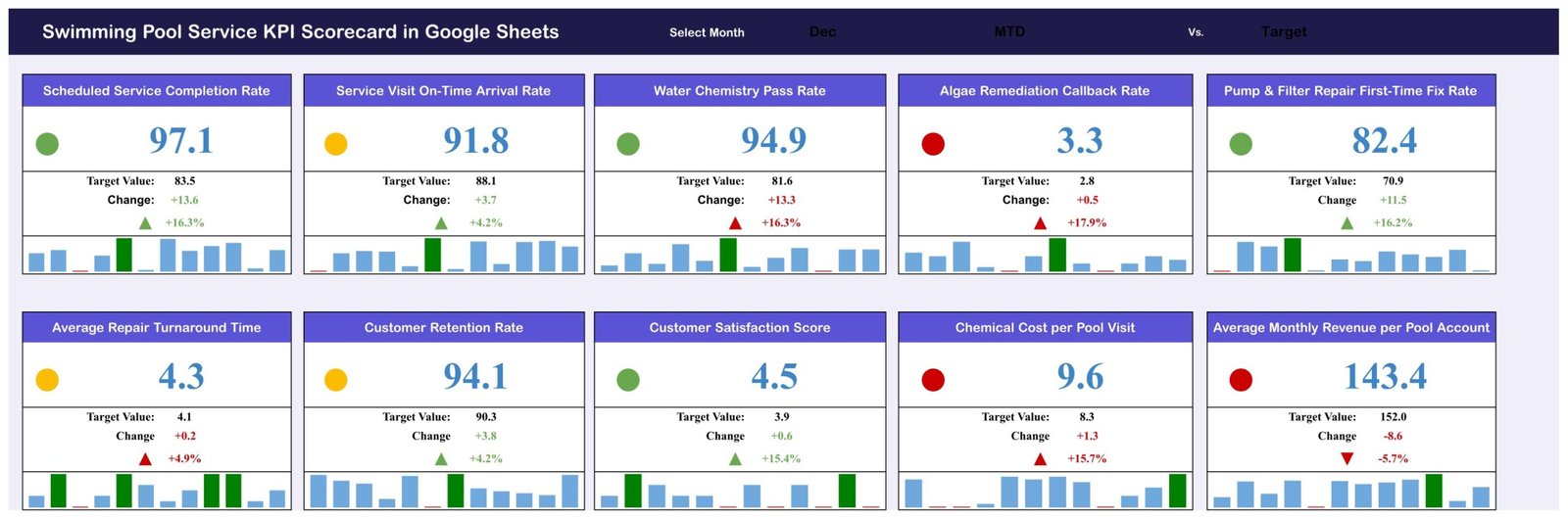
Task: Click the green status dot for Pump & Filter Repair card
Action: point(1241,144)
